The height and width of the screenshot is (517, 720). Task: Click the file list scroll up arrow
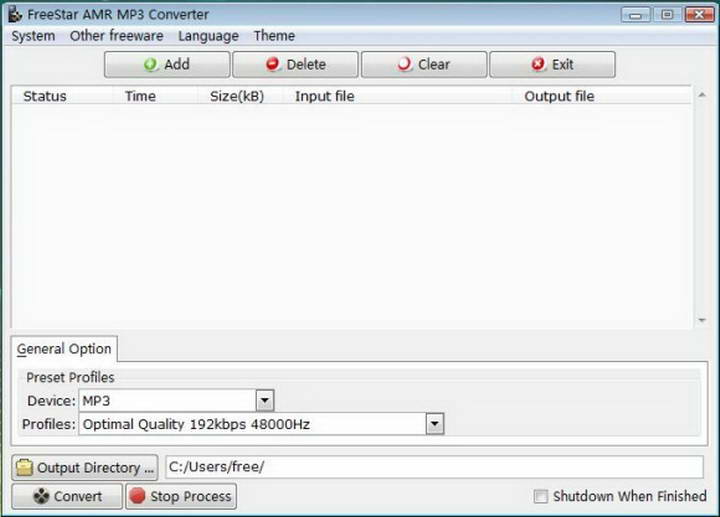702,95
